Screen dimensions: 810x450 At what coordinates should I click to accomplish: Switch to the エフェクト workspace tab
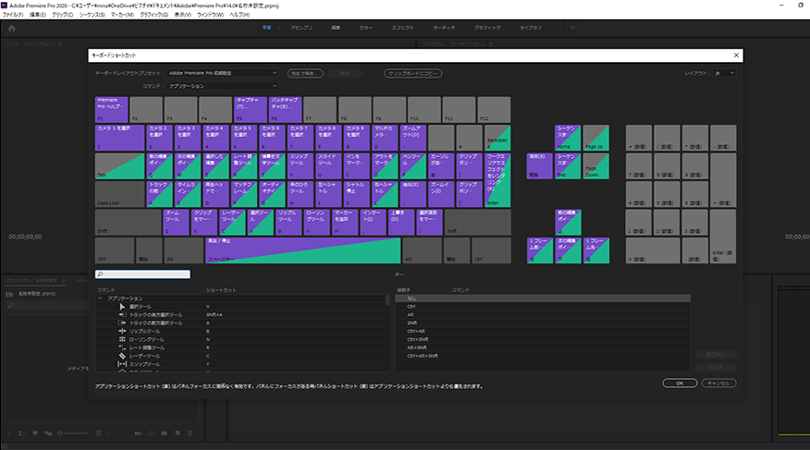[x=403, y=29]
